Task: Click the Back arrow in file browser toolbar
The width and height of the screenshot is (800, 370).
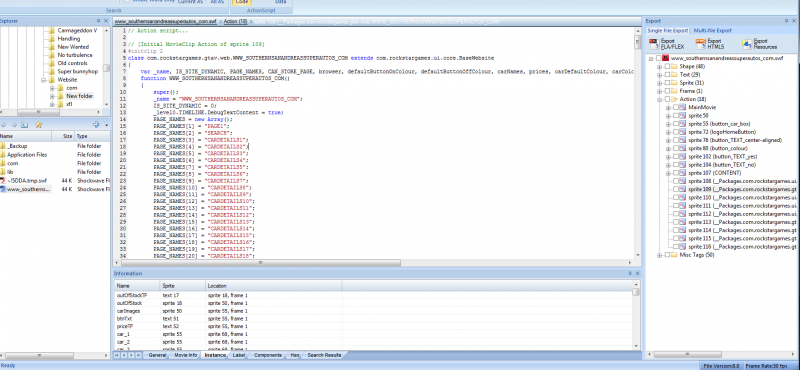Action: (4, 125)
